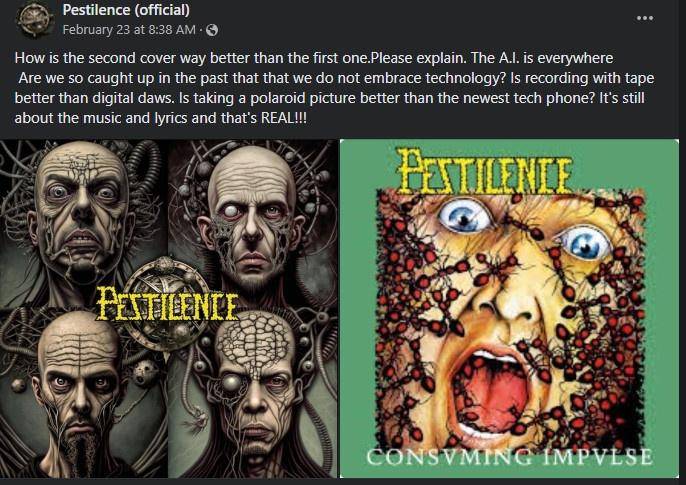Open the three-dot post options menu

645,18
